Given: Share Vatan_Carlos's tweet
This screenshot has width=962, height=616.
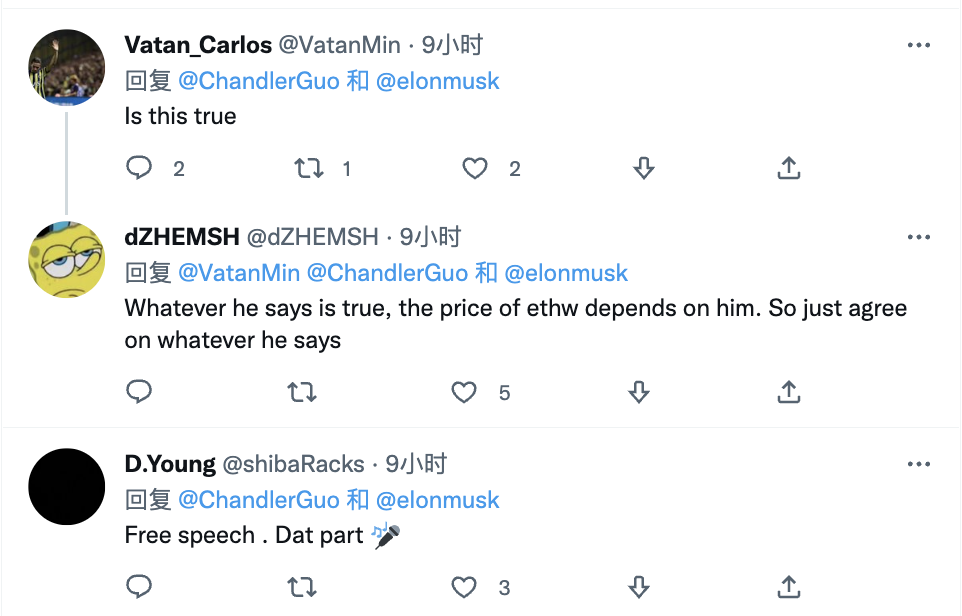Looking at the screenshot, I should pos(789,168).
